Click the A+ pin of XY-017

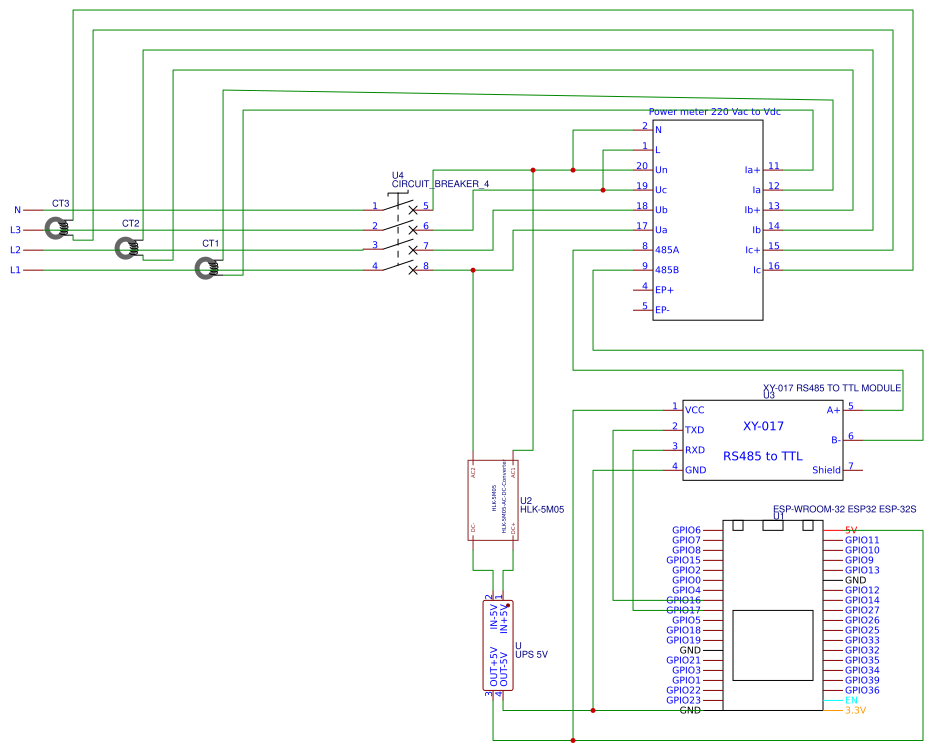pyautogui.click(x=834, y=410)
